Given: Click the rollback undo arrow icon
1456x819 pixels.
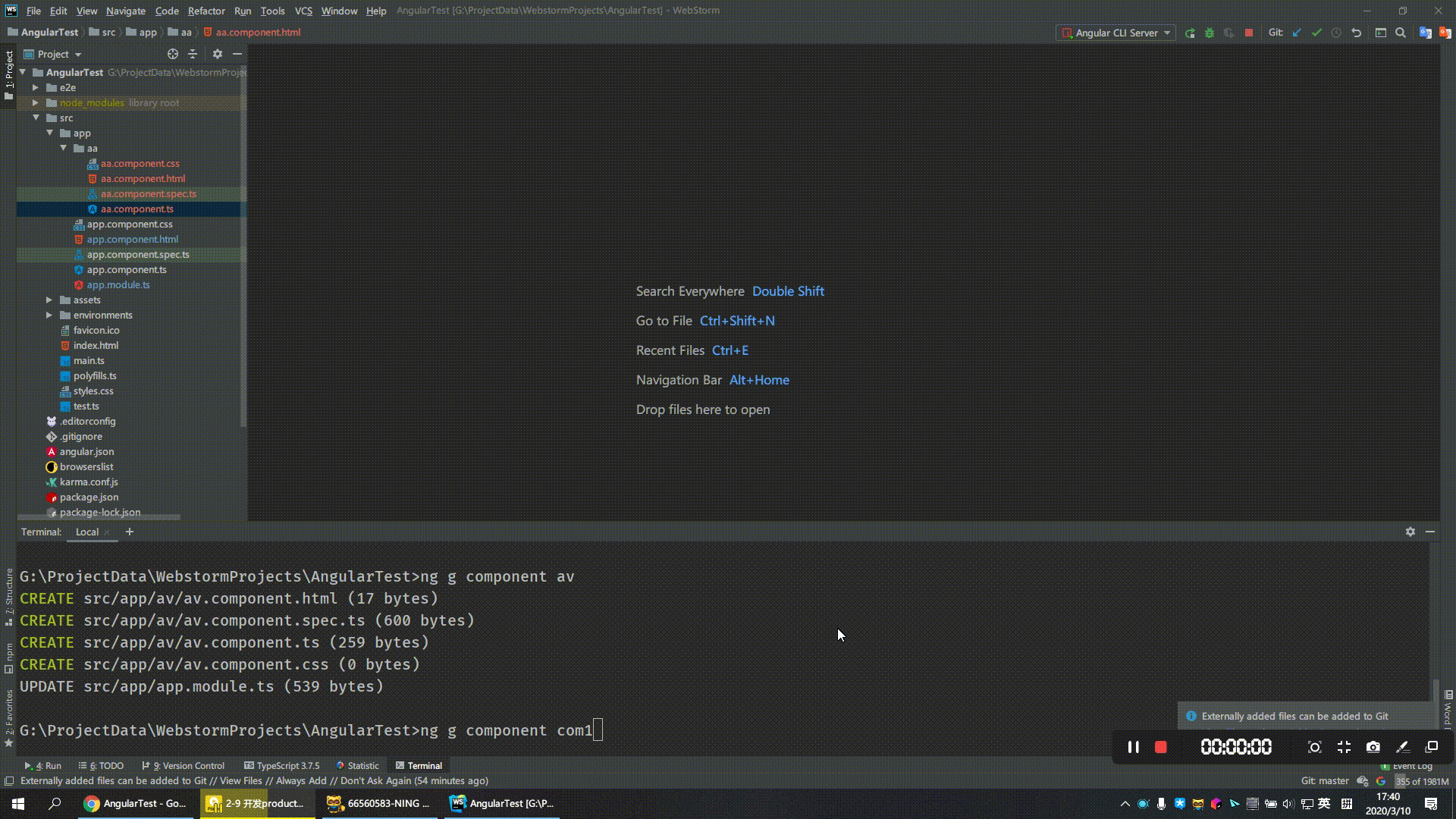Looking at the screenshot, I should click(x=1357, y=33).
